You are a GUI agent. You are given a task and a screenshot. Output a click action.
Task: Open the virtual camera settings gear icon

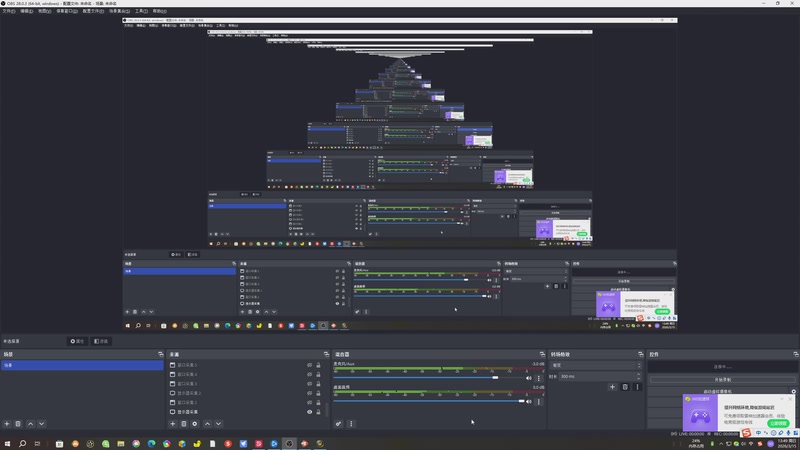click(x=793, y=392)
